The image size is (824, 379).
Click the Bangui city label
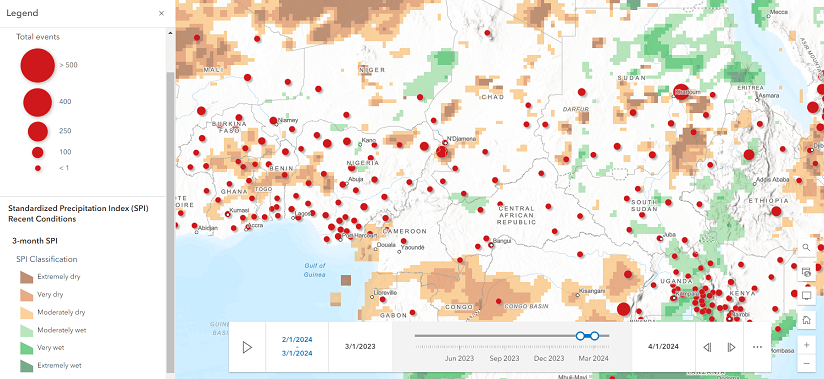tap(503, 241)
